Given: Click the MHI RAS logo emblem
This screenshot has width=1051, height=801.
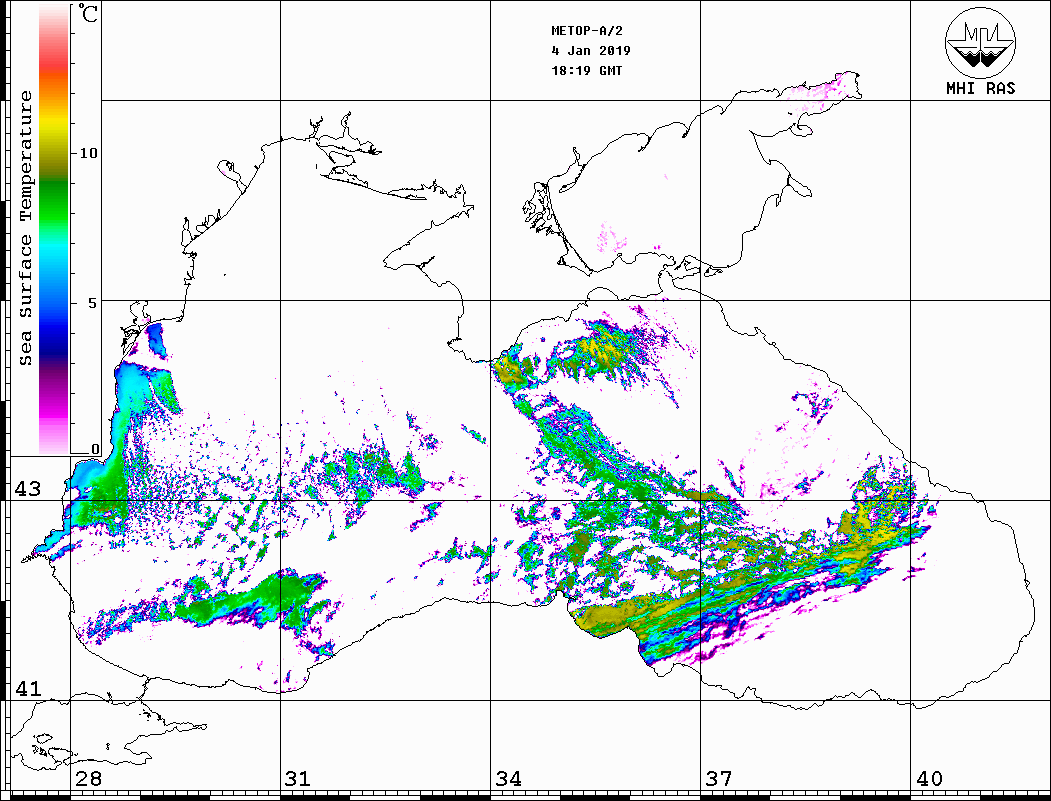Looking at the screenshot, I should tap(980, 42).
